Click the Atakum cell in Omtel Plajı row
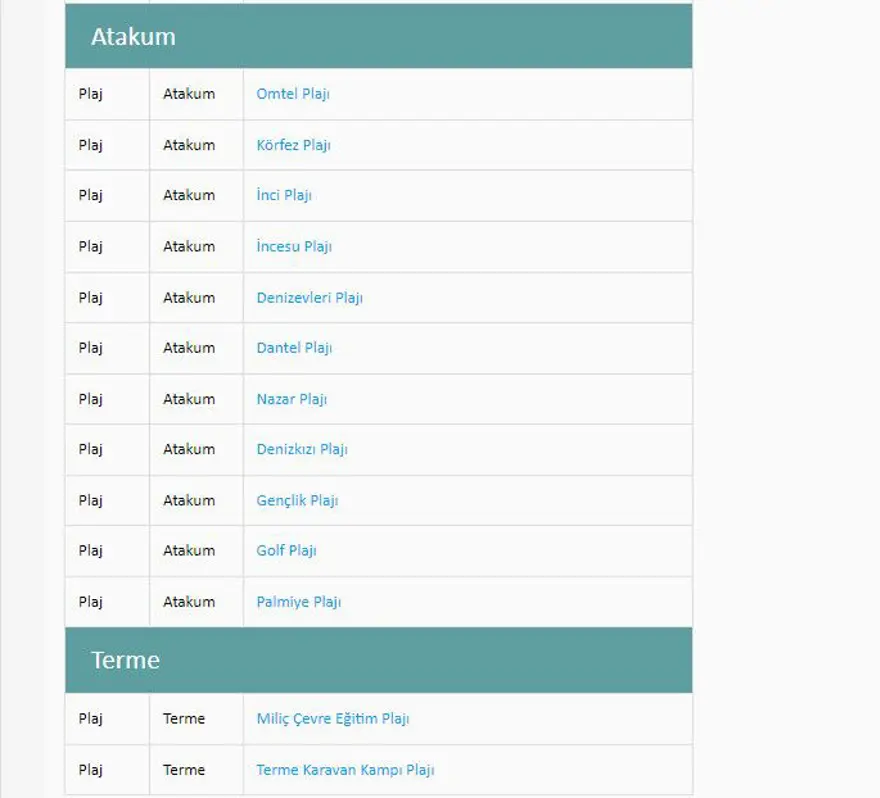The width and height of the screenshot is (880, 798). 189,94
